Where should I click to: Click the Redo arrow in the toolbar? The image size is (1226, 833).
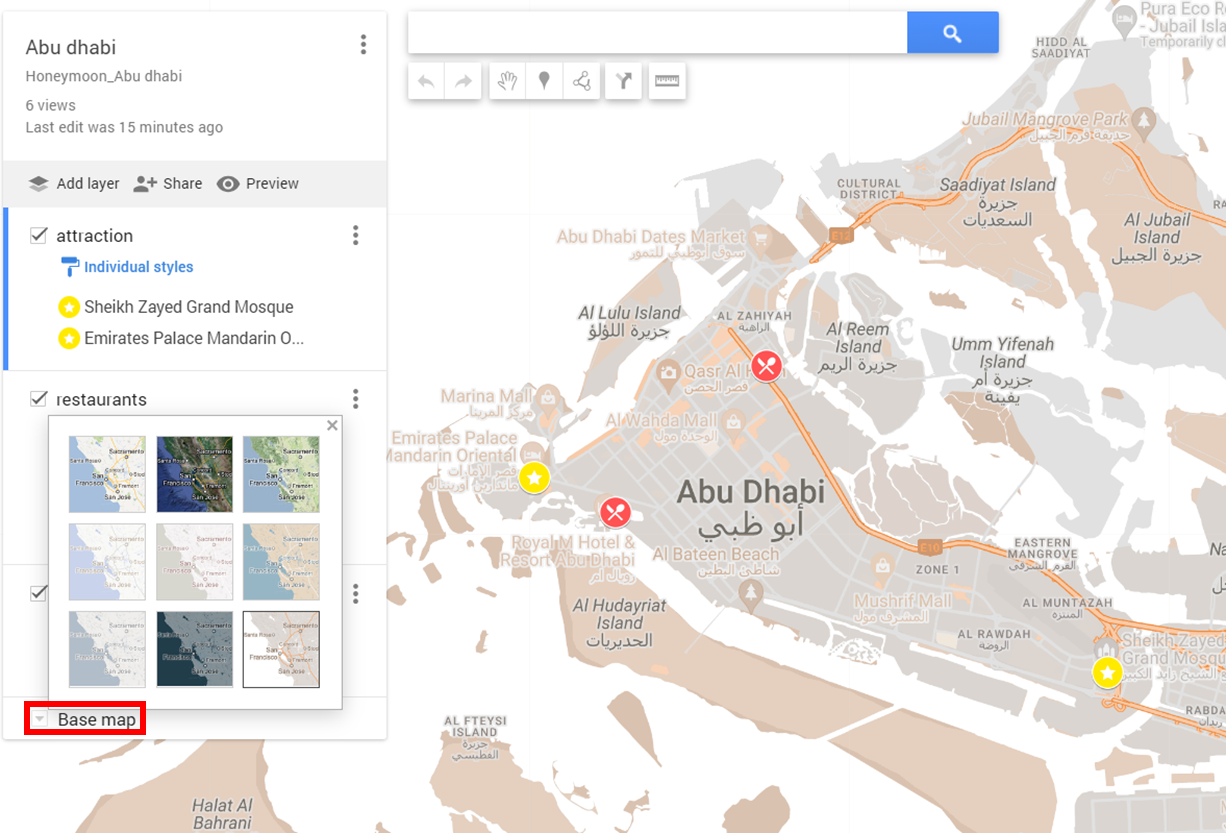click(x=463, y=82)
